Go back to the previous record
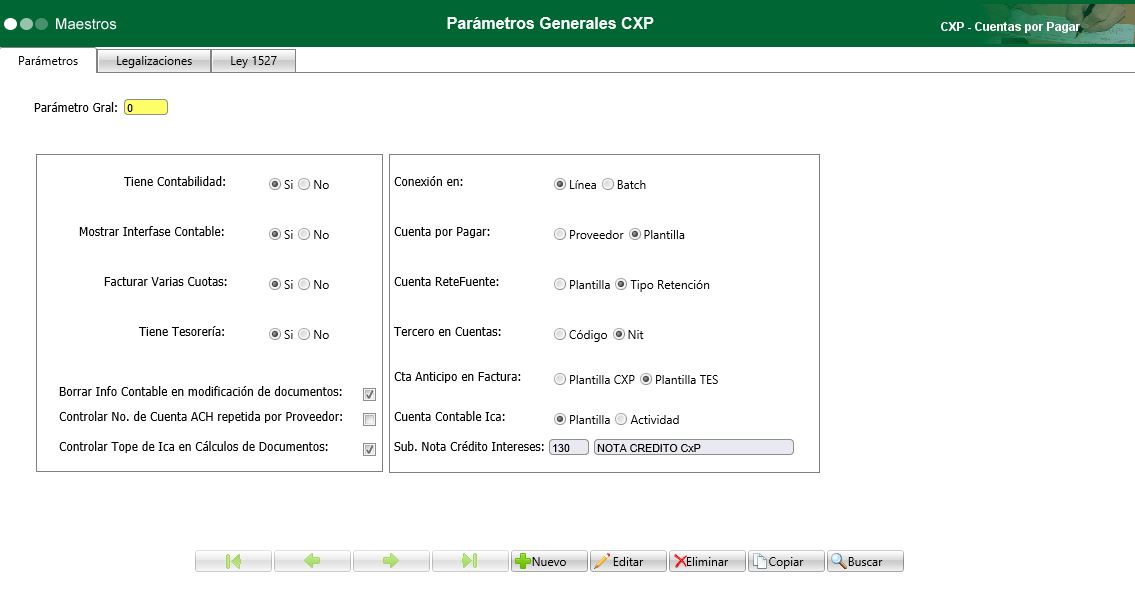This screenshot has width=1135, height=607. click(x=312, y=560)
